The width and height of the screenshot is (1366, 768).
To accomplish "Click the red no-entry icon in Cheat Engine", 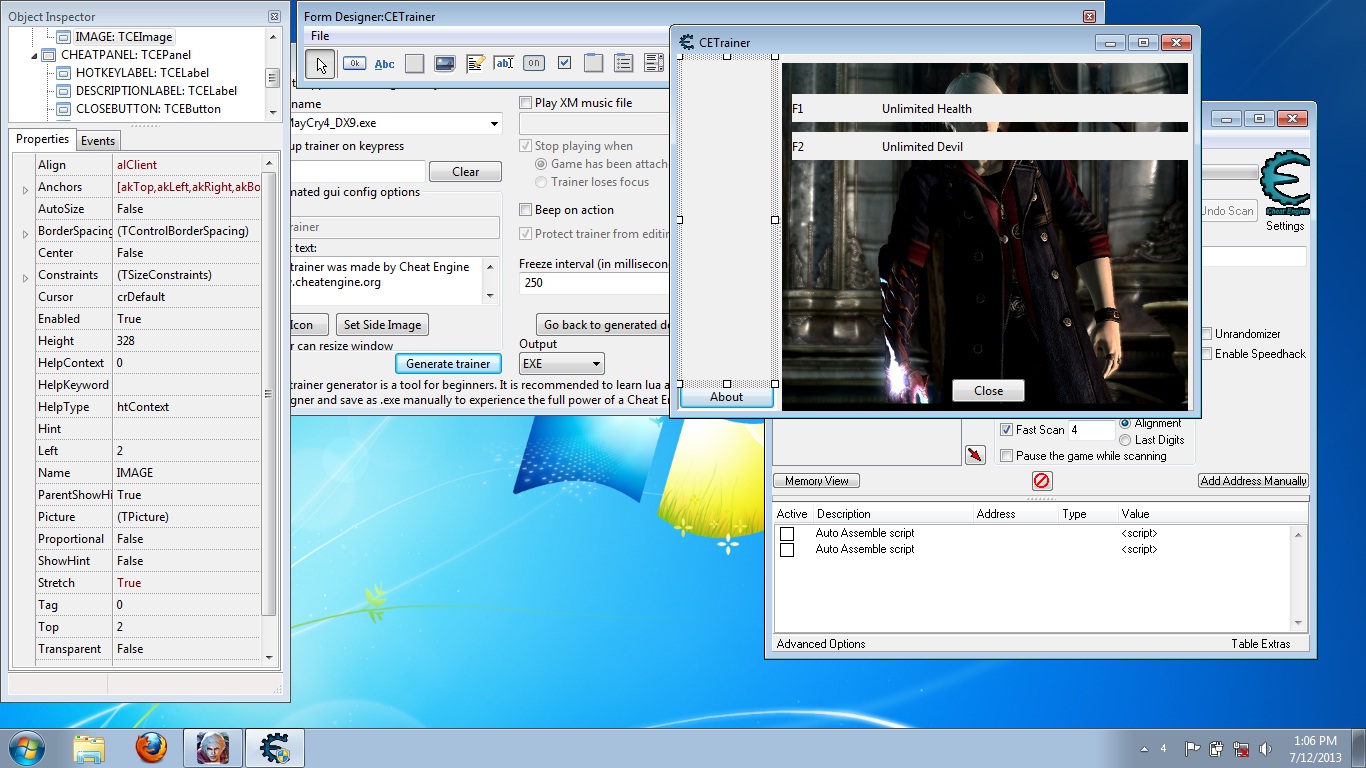I will (1041, 482).
